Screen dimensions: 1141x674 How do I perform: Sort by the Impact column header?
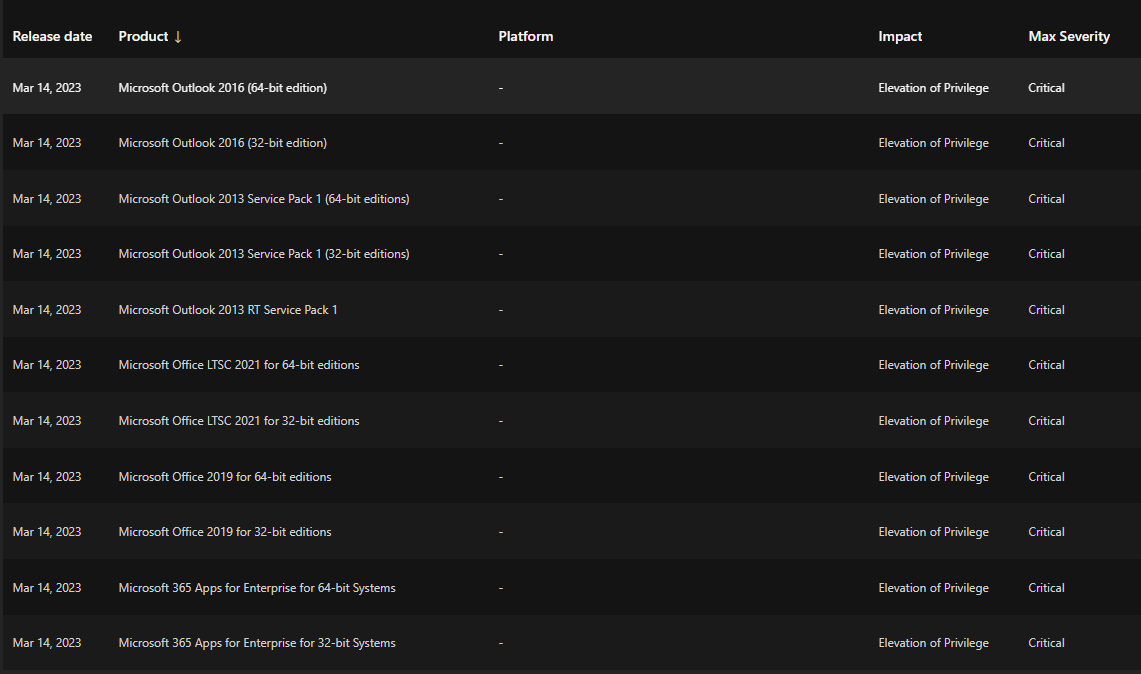click(899, 36)
